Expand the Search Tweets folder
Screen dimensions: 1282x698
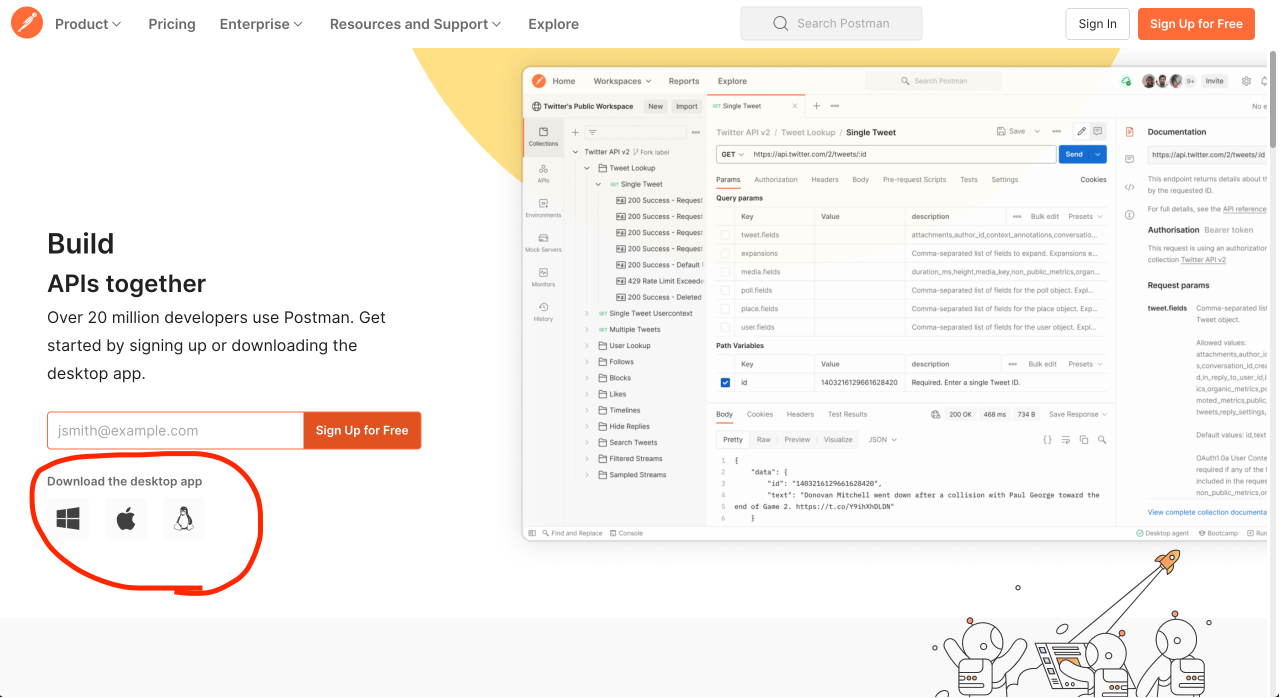coord(588,443)
